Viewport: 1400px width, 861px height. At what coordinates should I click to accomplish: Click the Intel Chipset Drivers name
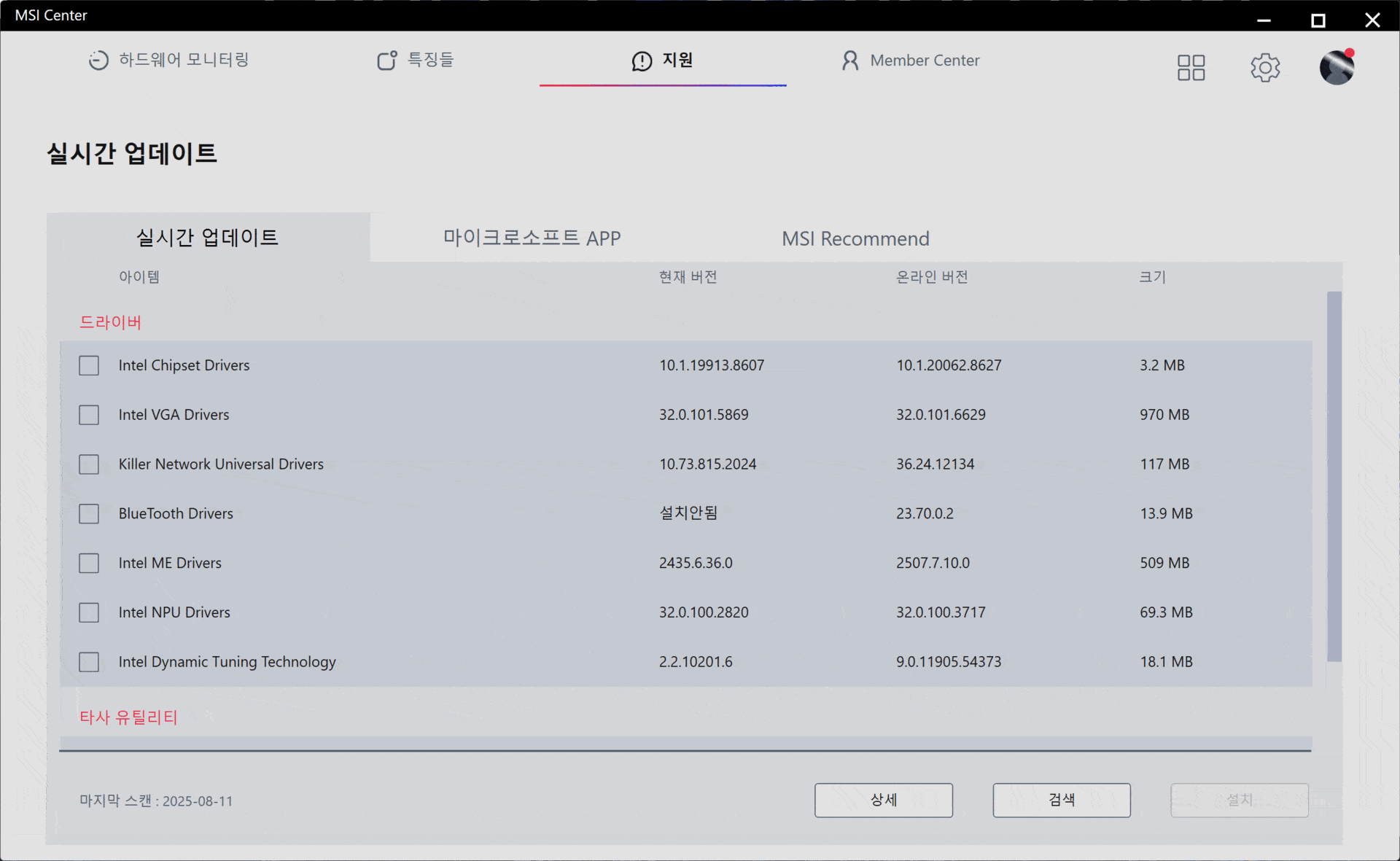184,365
